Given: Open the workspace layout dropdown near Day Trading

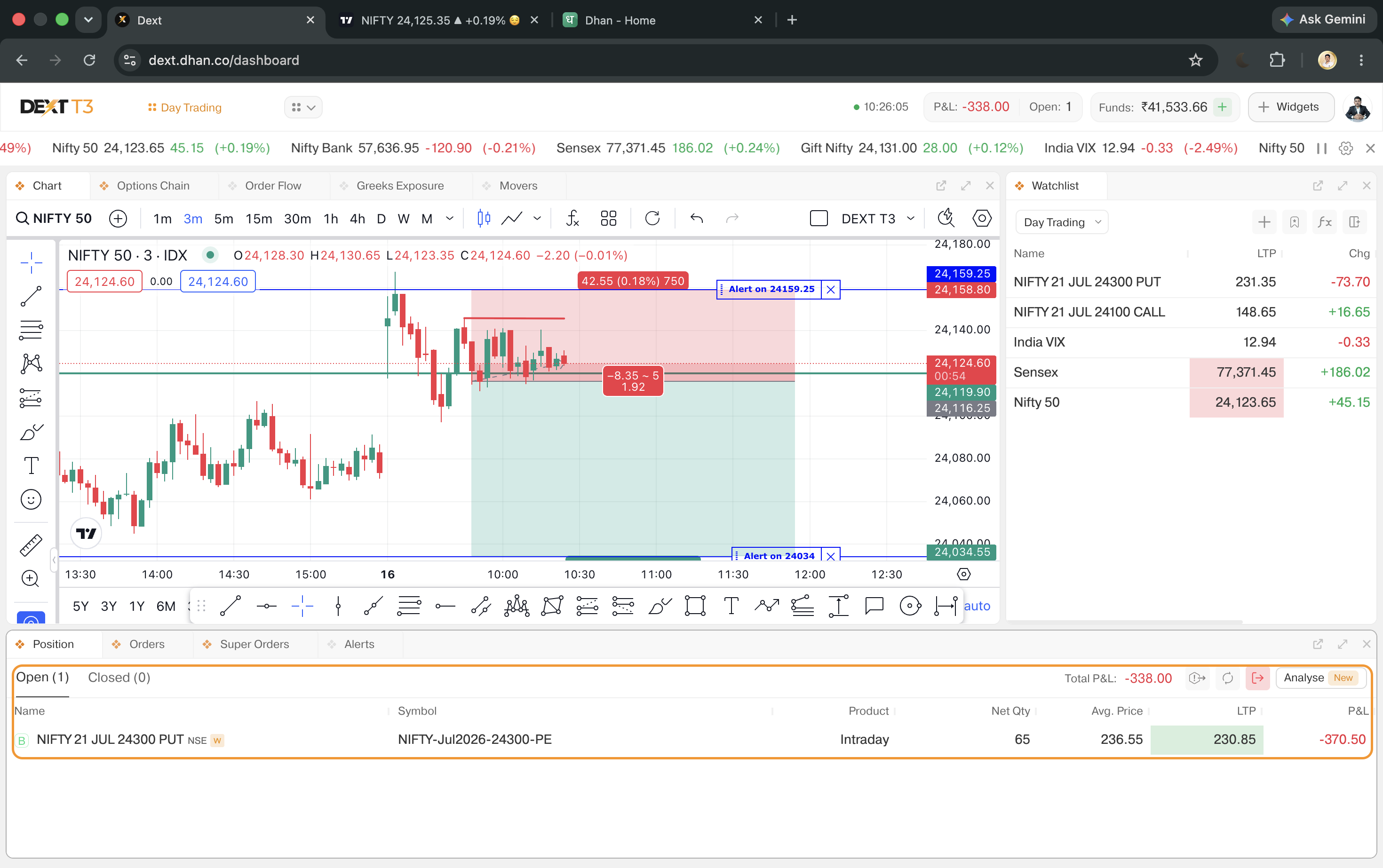Looking at the screenshot, I should pyautogui.click(x=303, y=107).
